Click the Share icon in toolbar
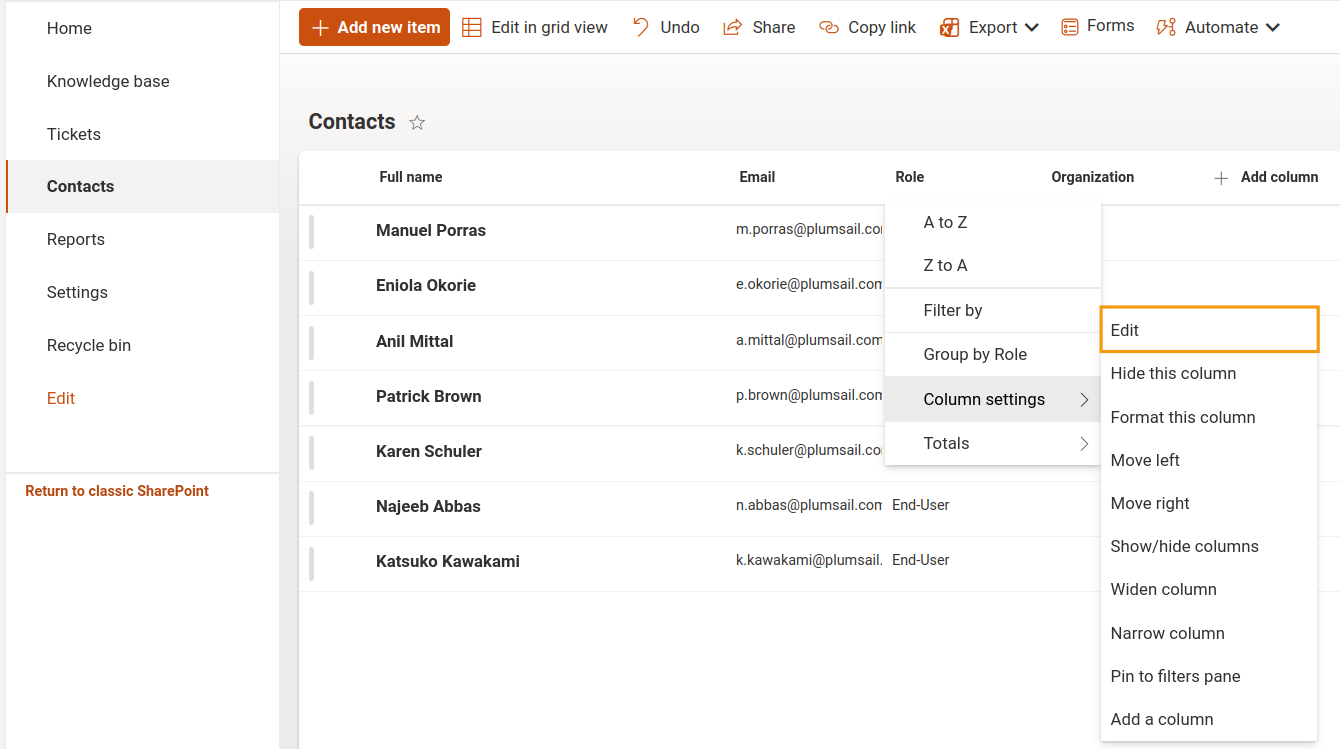Screen dimensions: 1340x749 click(x=733, y=28)
